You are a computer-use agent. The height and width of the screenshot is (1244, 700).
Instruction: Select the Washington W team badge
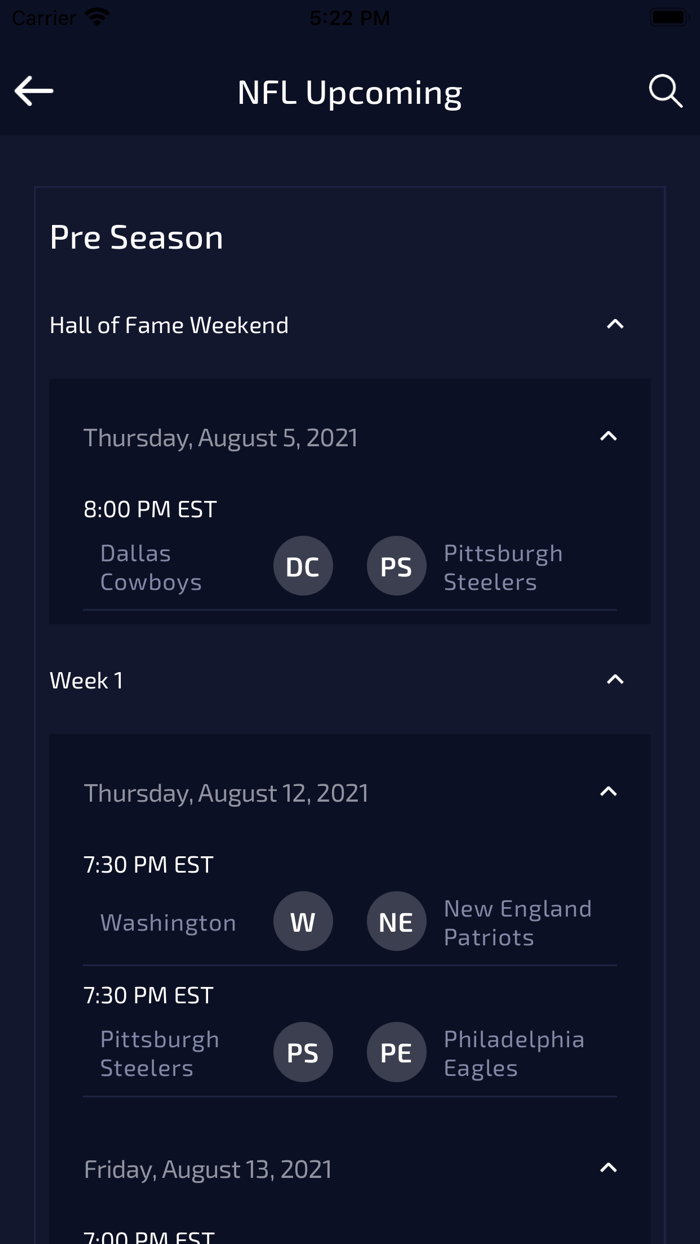303,922
